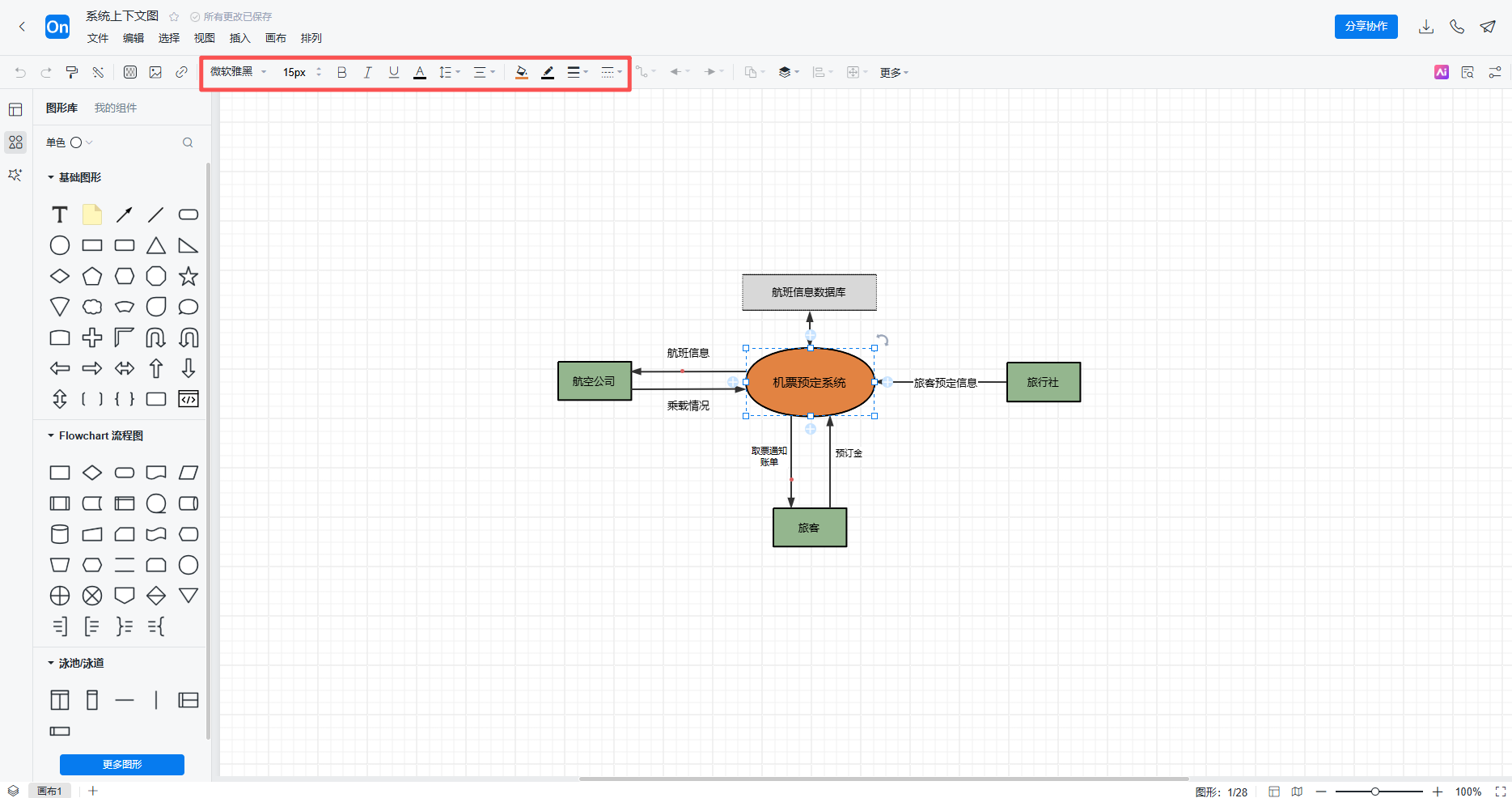Select the 旅行社 box on canvas
Image resolution: width=1512 pixels, height=798 pixels.
point(1043,382)
